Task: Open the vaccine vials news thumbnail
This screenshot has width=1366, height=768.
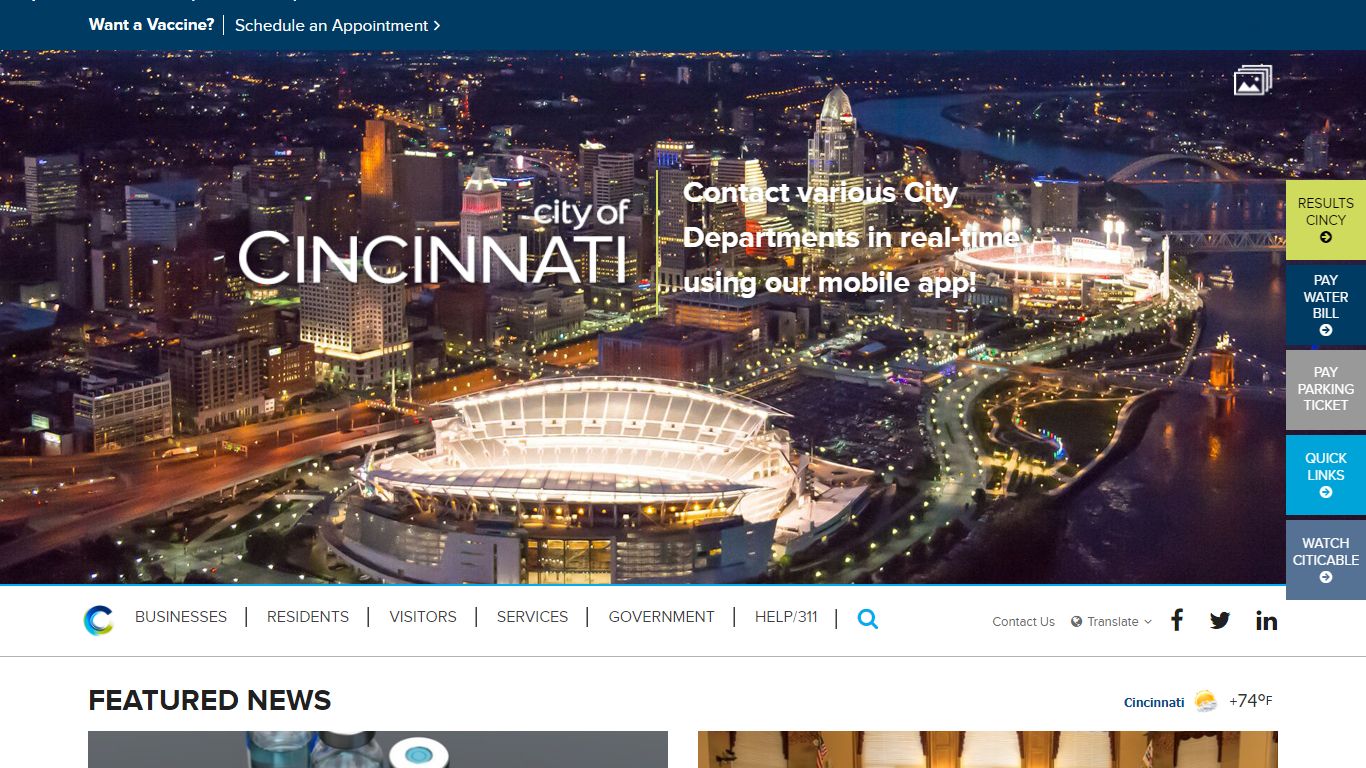Action: pos(378,749)
